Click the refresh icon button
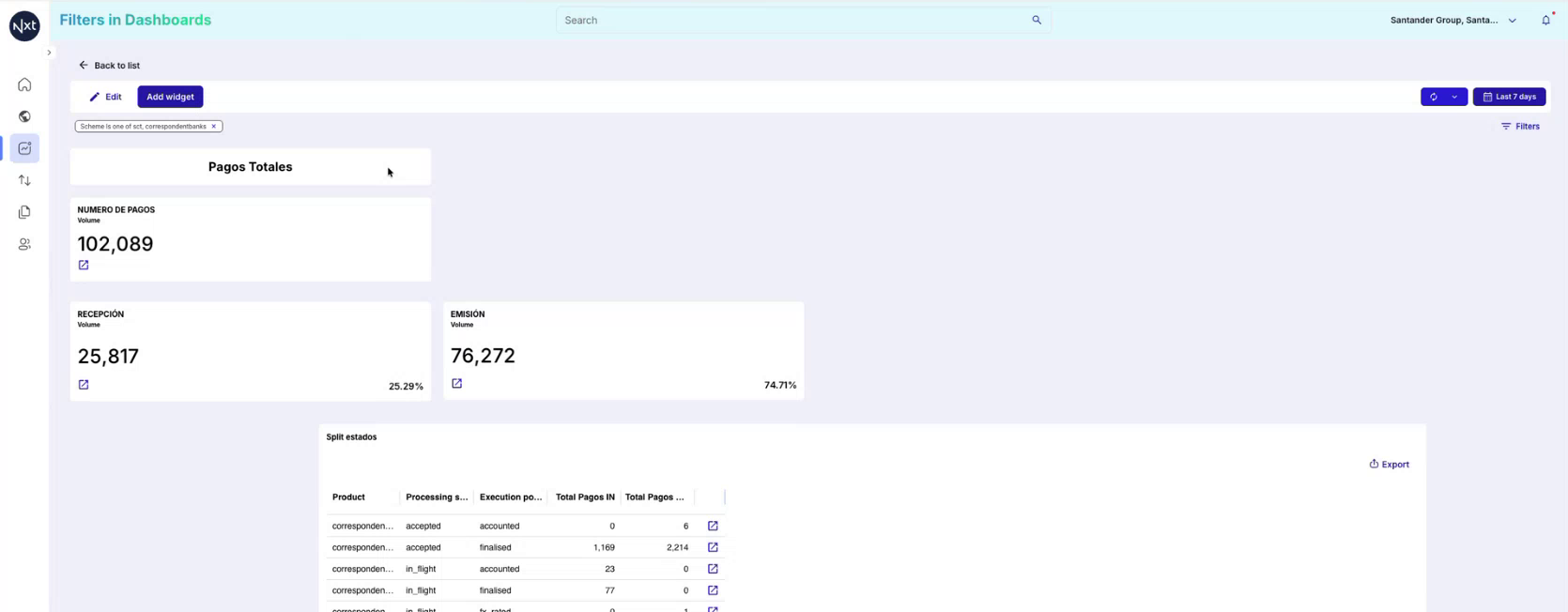Image resolution: width=1568 pixels, height=612 pixels. pyautogui.click(x=1433, y=97)
